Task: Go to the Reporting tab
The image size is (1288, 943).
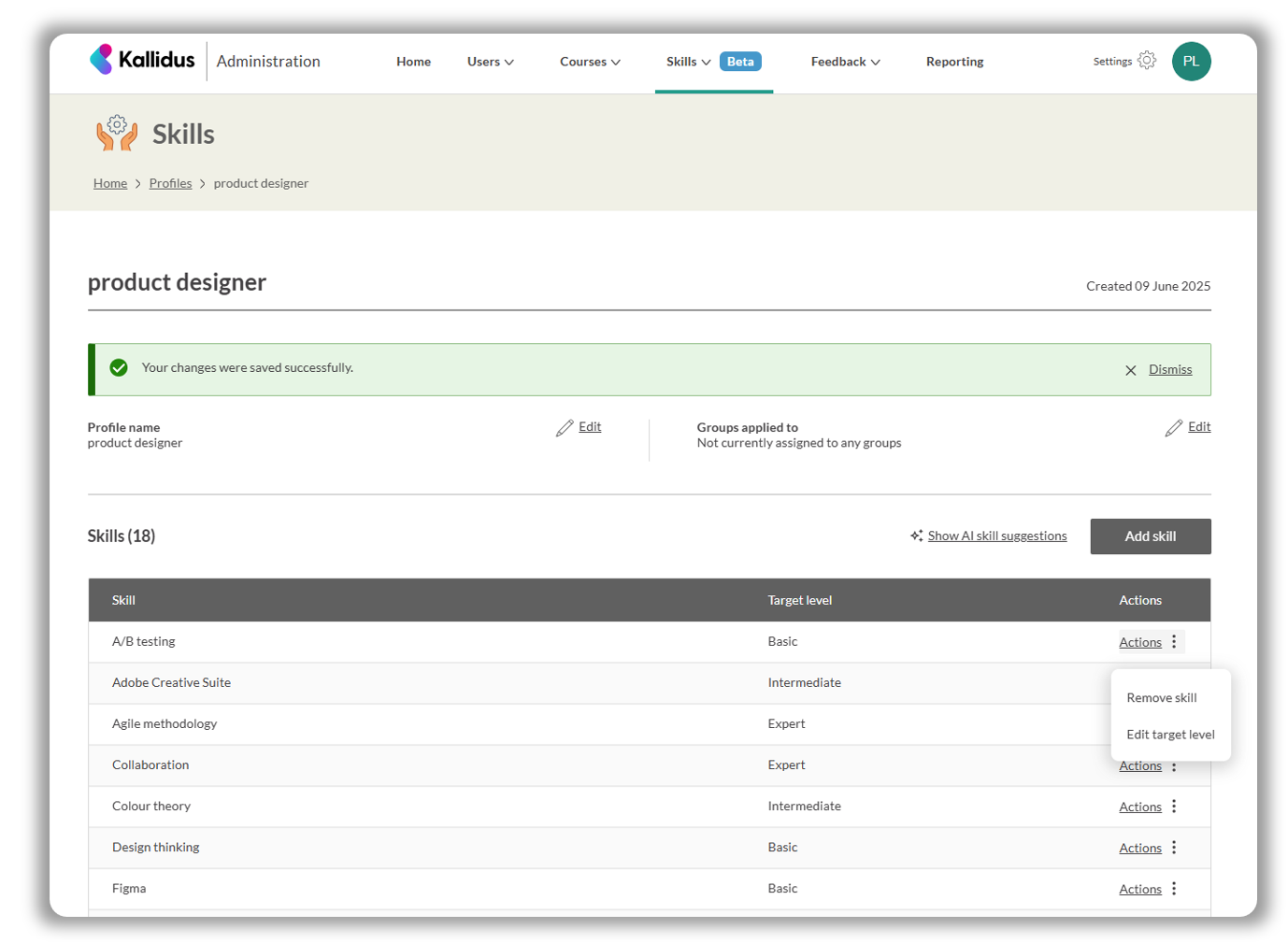Action: click(954, 62)
